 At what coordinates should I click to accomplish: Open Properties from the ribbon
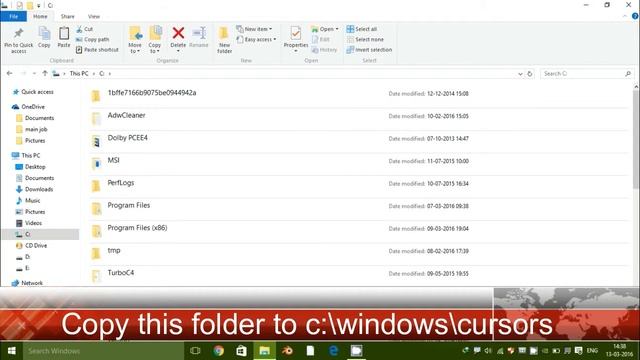click(x=296, y=39)
